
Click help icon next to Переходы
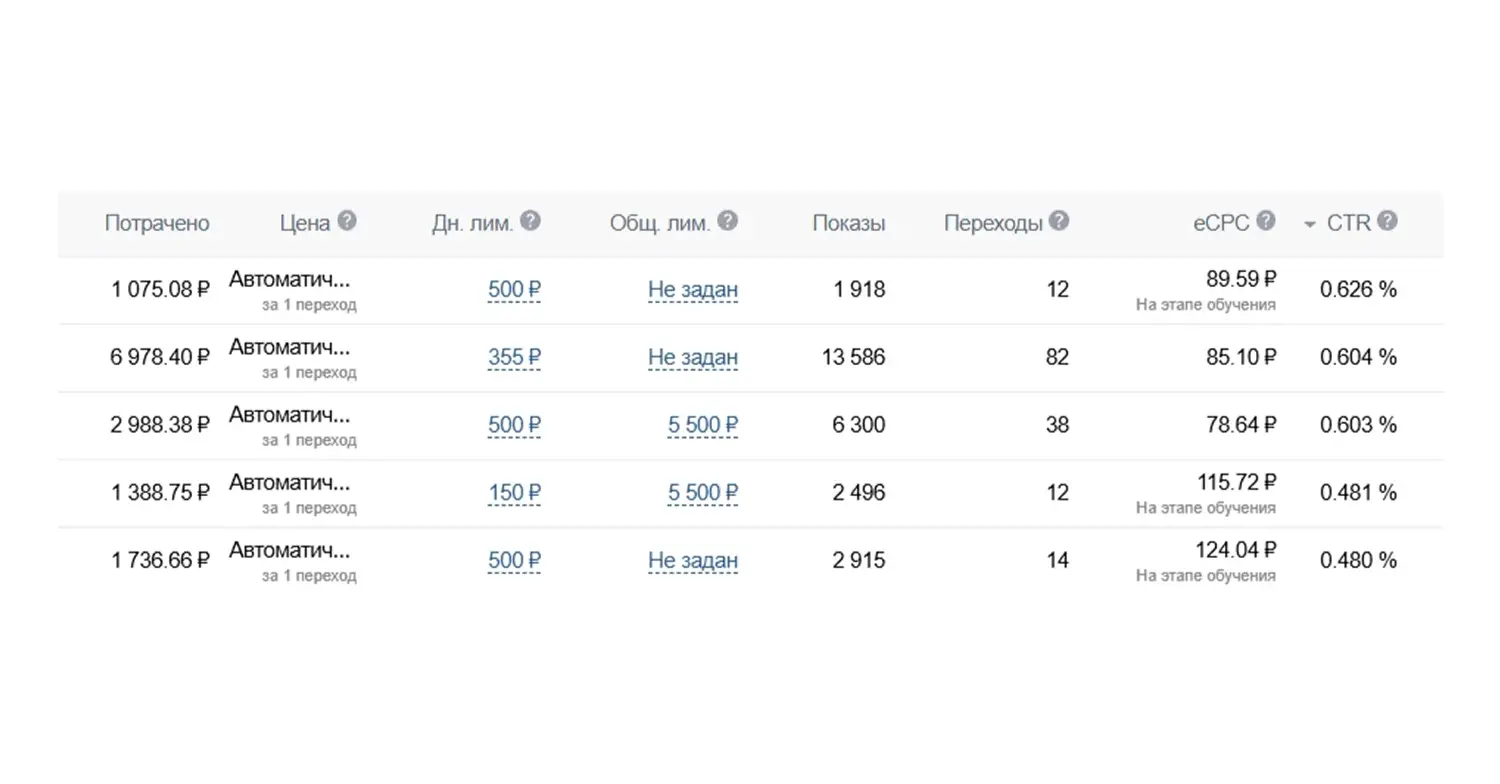[1059, 221]
